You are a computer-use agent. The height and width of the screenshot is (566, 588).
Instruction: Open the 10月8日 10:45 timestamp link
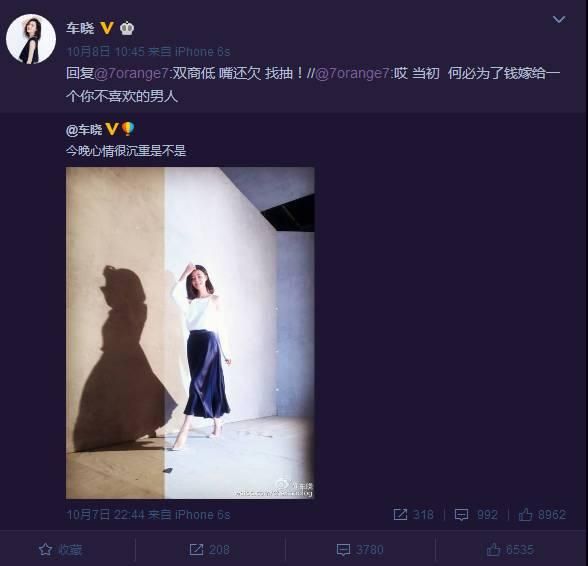pyautogui.click(x=105, y=51)
